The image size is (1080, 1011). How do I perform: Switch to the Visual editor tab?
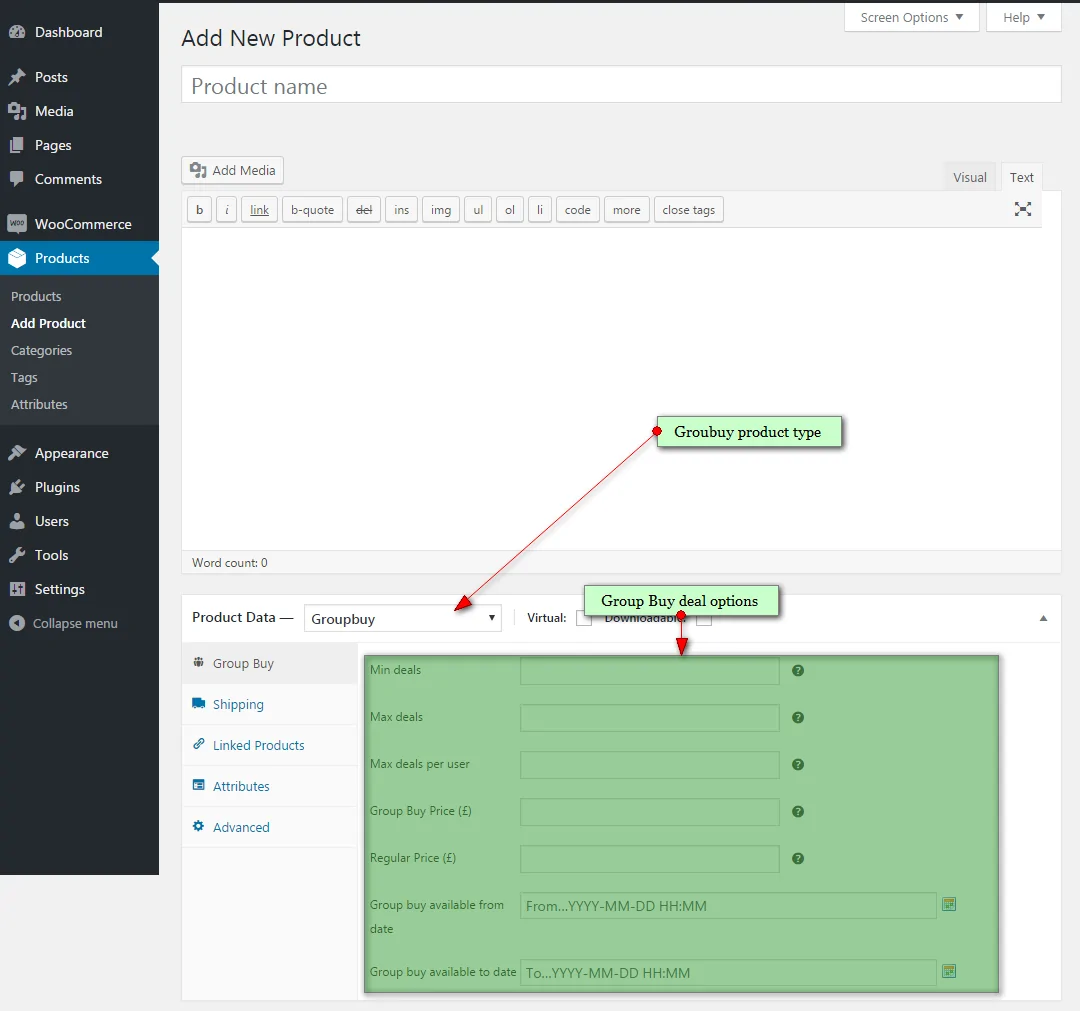pos(969,177)
